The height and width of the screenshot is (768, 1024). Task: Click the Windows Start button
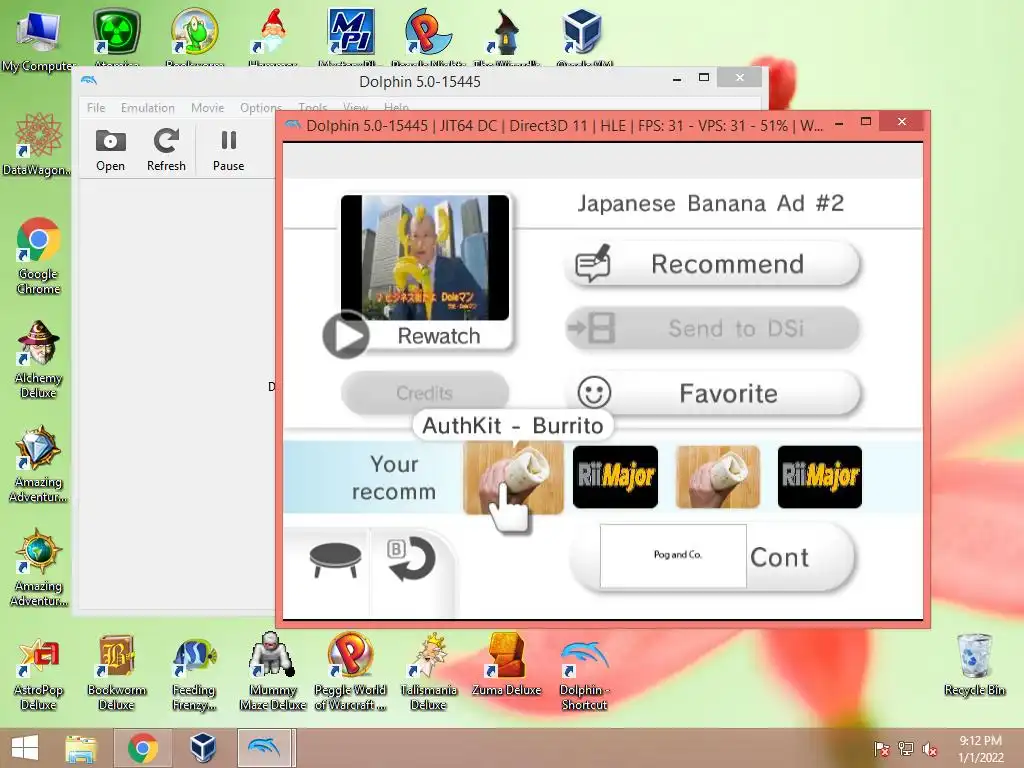(24, 748)
